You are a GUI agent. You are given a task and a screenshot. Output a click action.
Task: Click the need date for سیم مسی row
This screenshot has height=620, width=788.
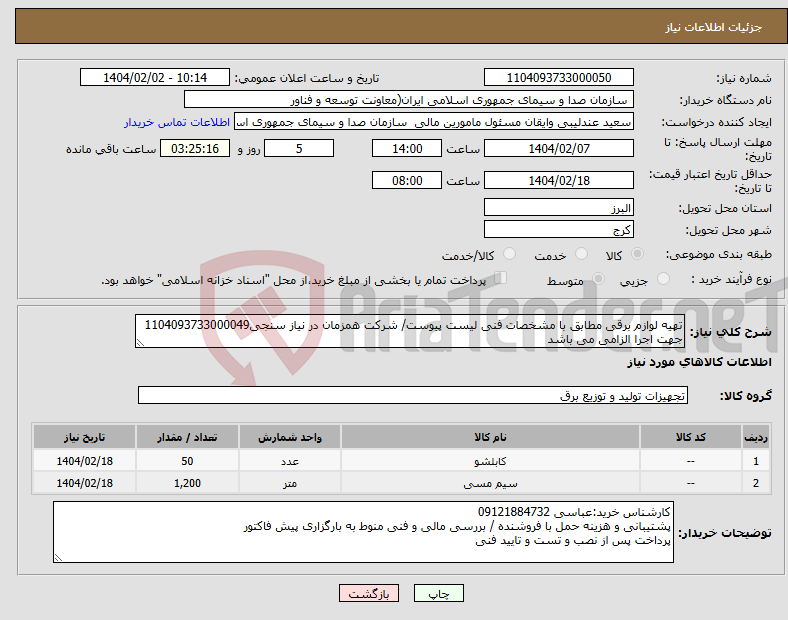point(84,483)
